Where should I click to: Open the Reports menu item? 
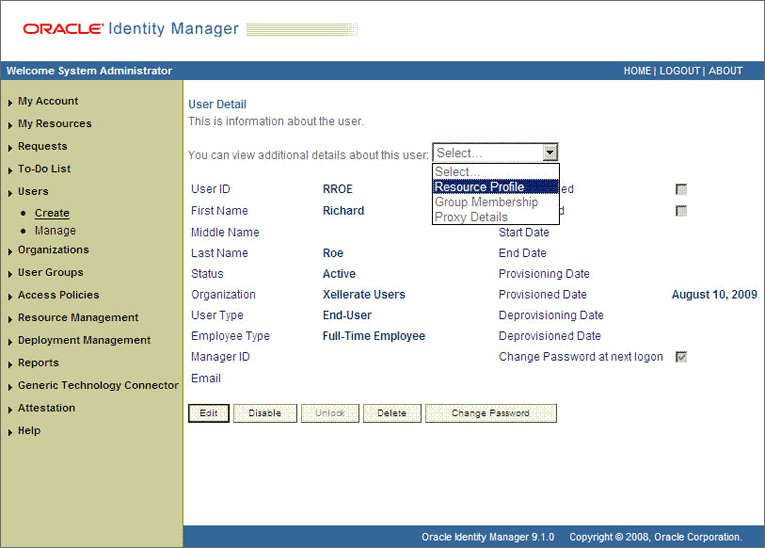[38, 363]
